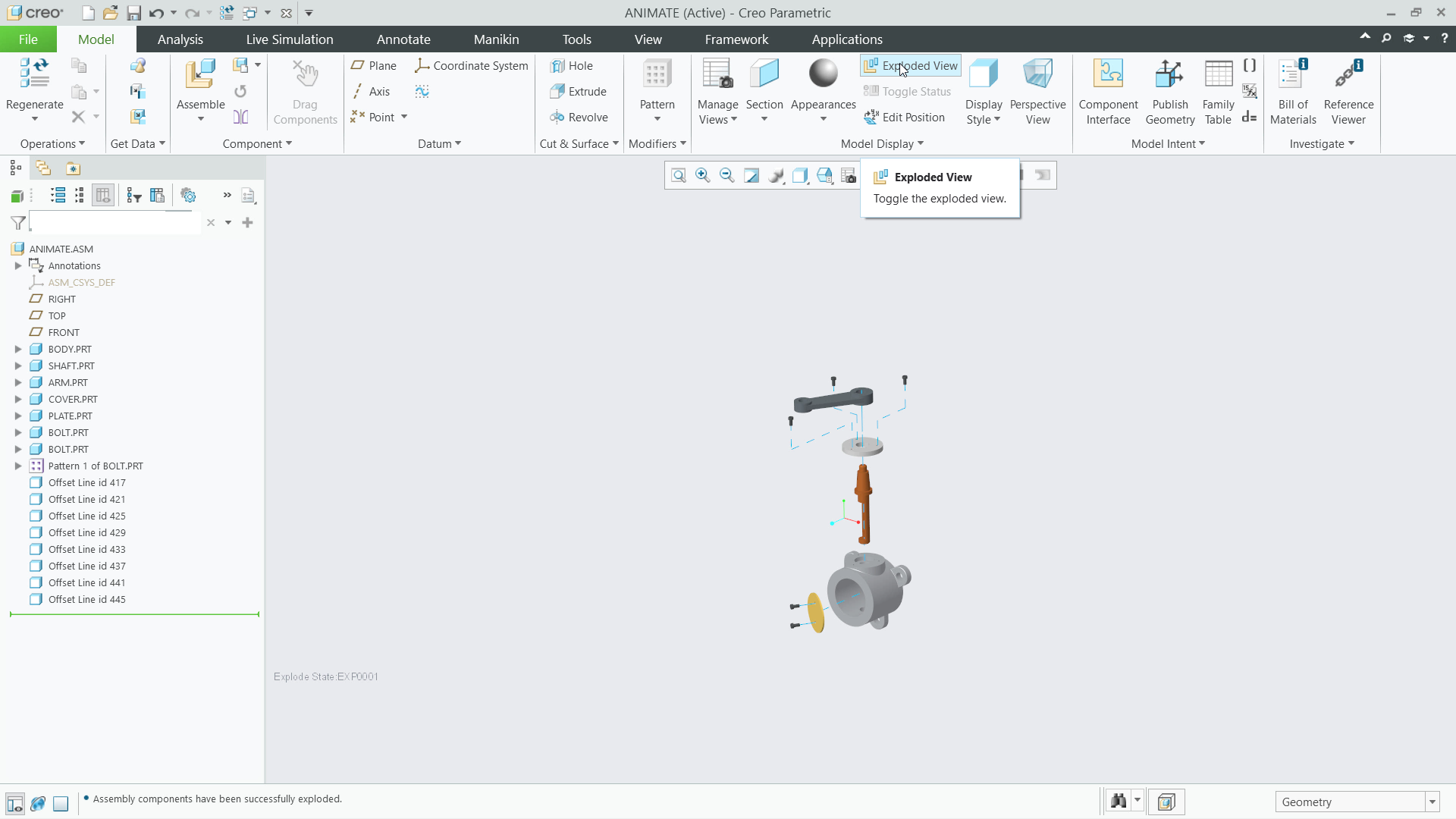Launch the Reference Viewer
The width and height of the screenshot is (1456, 819).
[1348, 91]
